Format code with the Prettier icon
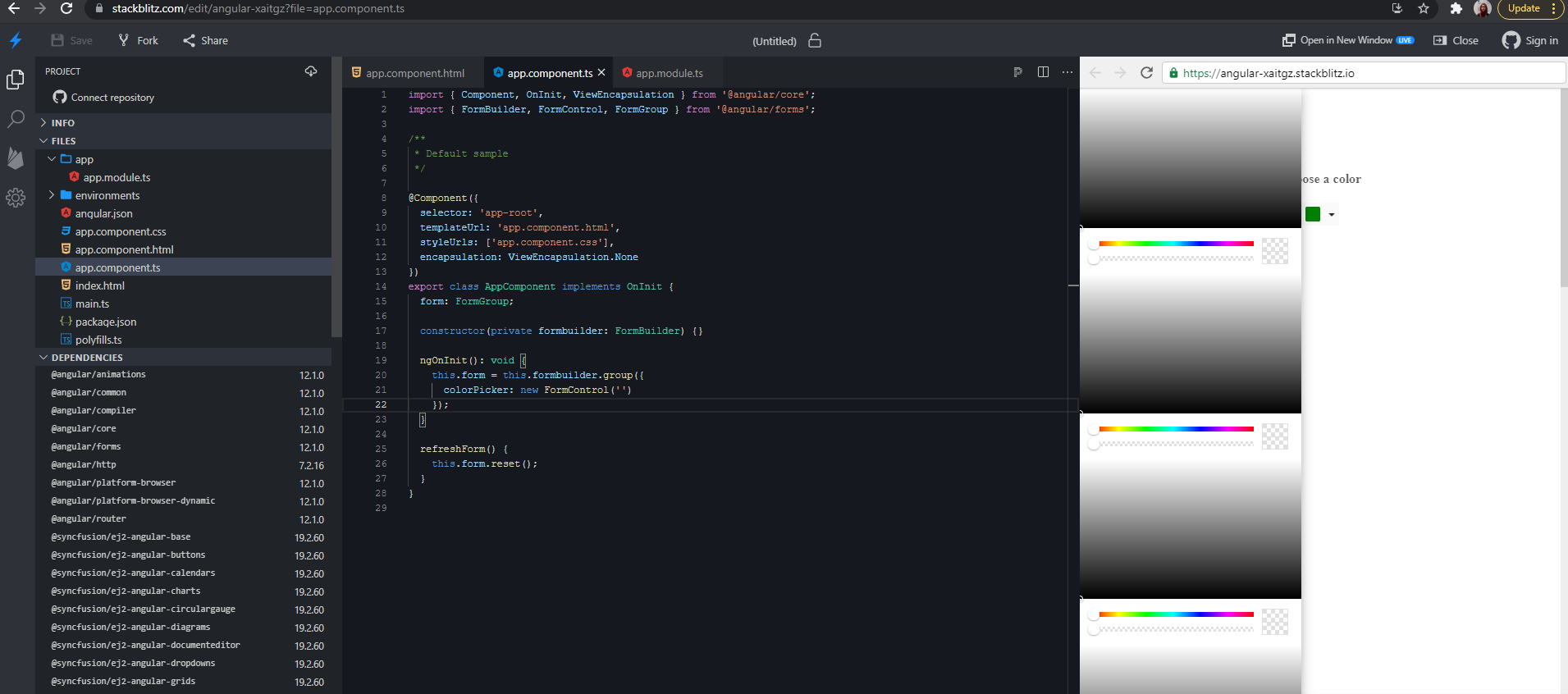 [1017, 72]
